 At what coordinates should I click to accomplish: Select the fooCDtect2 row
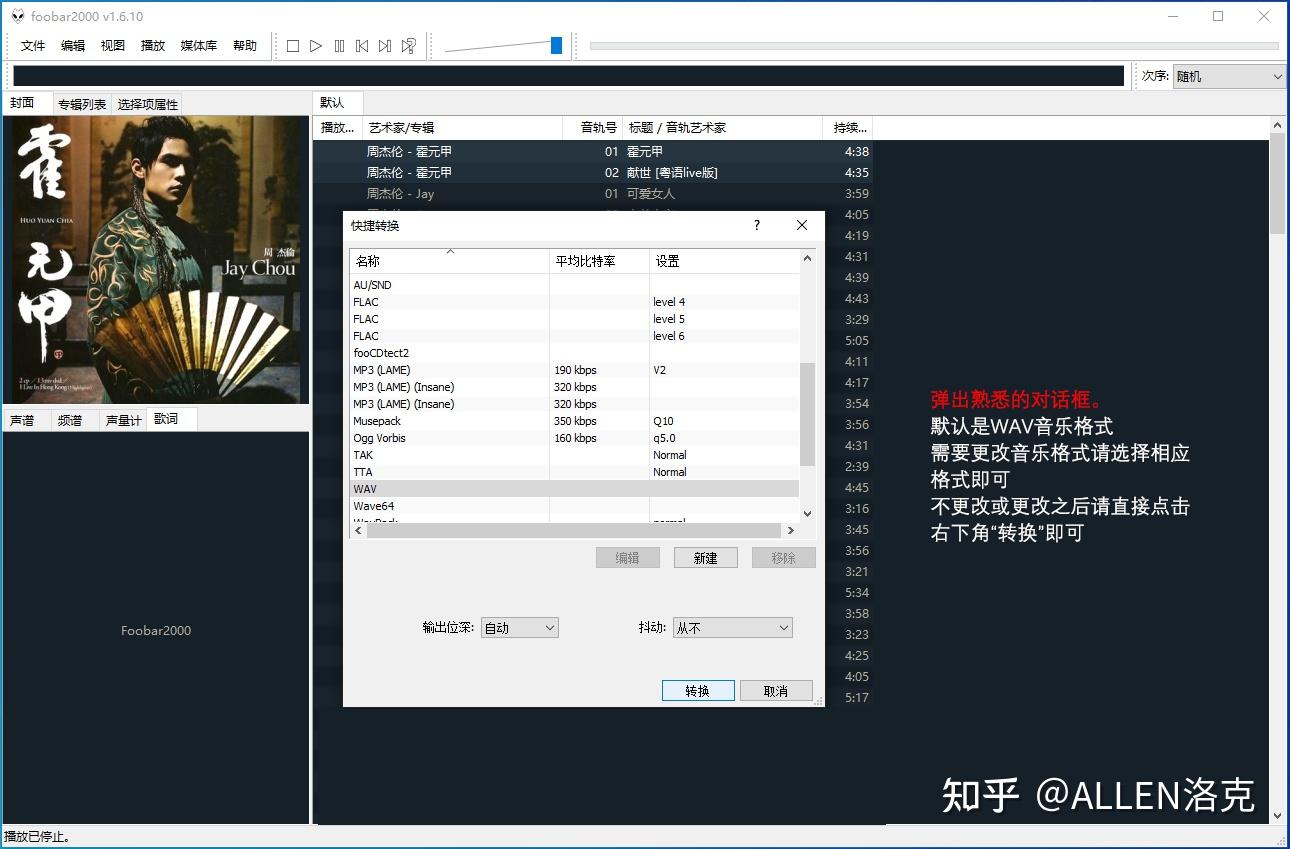[x=575, y=353]
